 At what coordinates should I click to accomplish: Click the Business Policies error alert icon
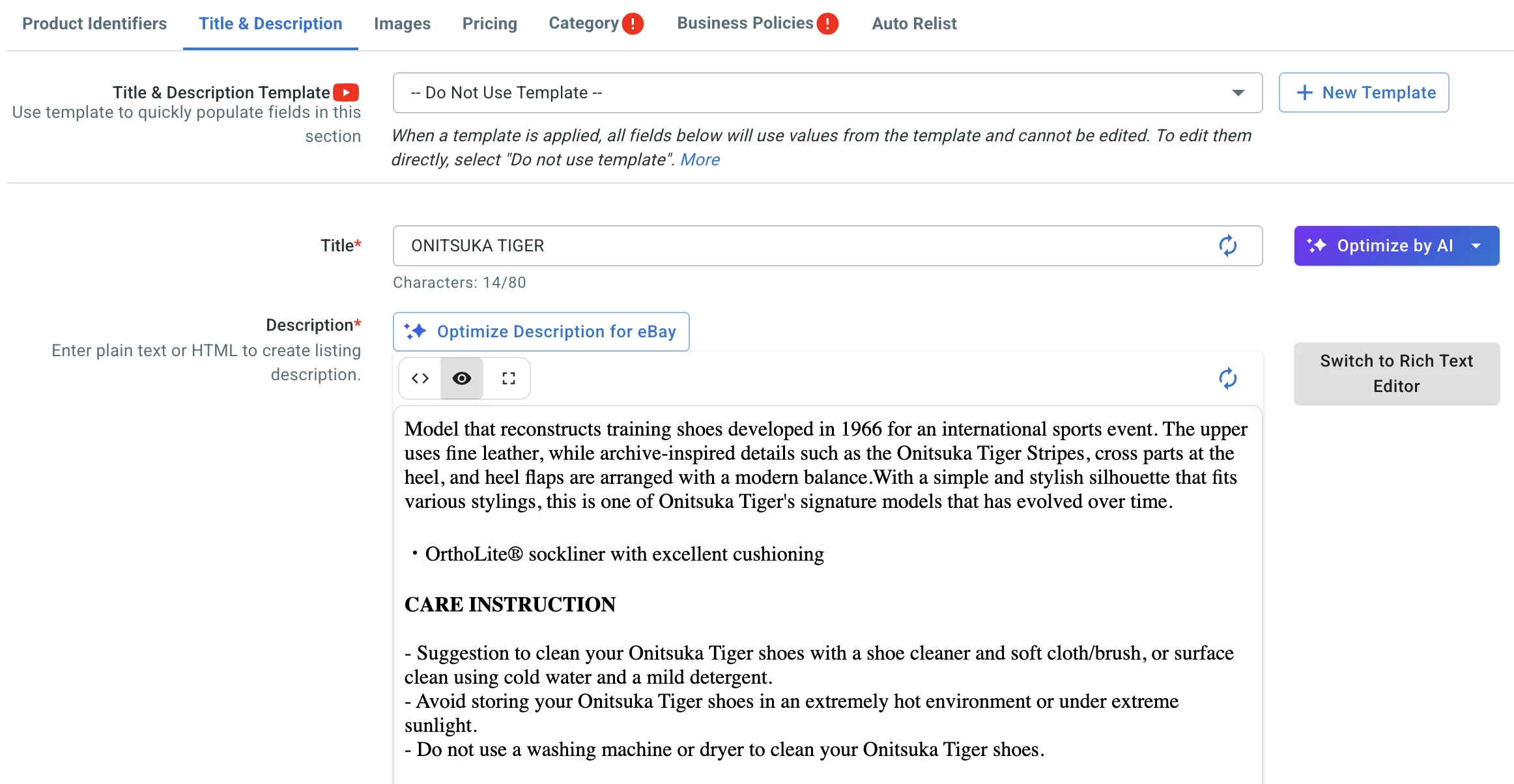coord(827,24)
